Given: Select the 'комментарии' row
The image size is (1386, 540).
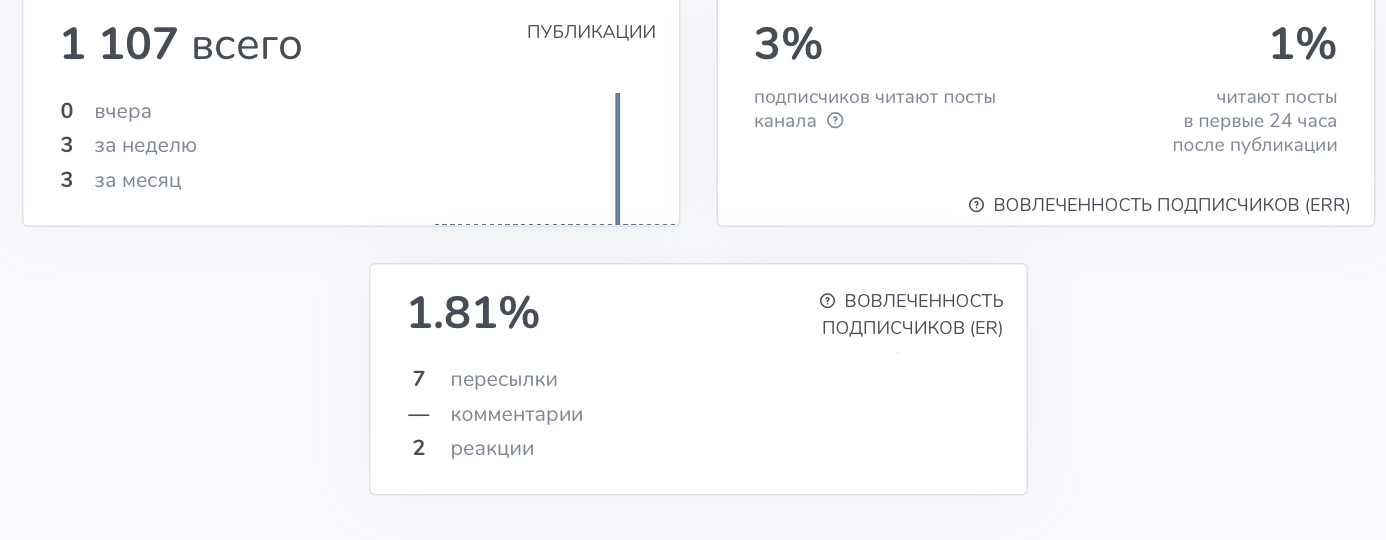Looking at the screenshot, I should point(496,415).
